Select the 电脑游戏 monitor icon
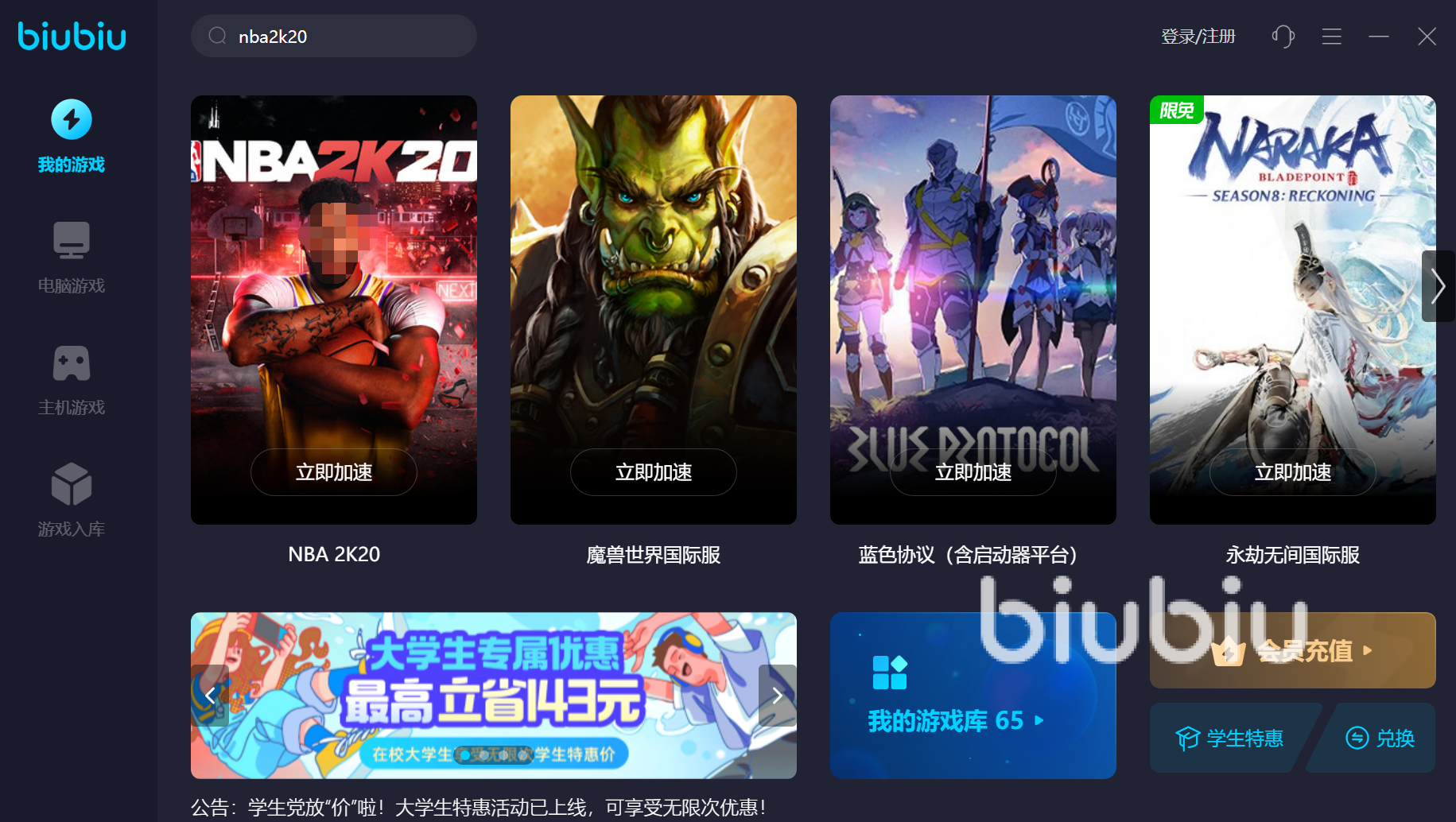The image size is (1456, 822). pyautogui.click(x=72, y=240)
